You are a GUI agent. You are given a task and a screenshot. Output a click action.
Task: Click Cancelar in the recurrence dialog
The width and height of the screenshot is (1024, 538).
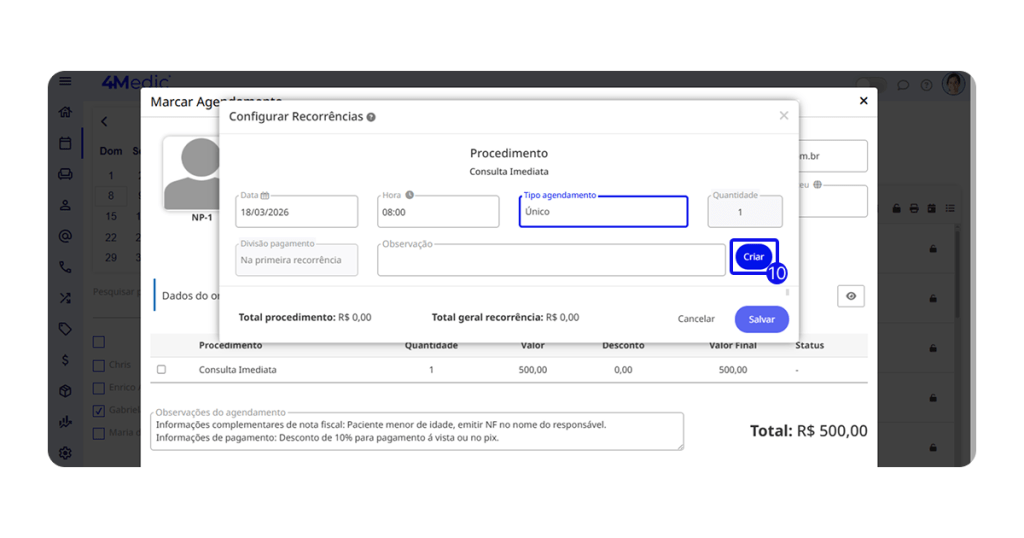pyautogui.click(x=696, y=319)
